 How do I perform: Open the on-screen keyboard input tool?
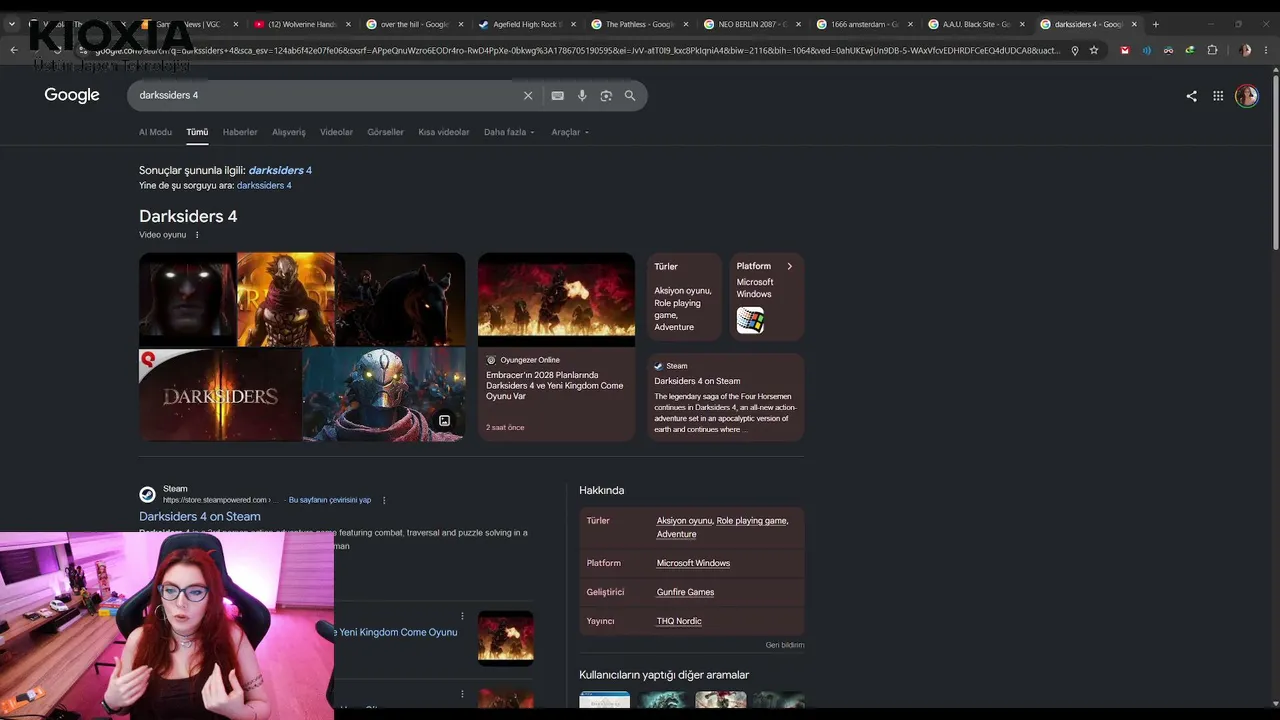pyautogui.click(x=557, y=96)
